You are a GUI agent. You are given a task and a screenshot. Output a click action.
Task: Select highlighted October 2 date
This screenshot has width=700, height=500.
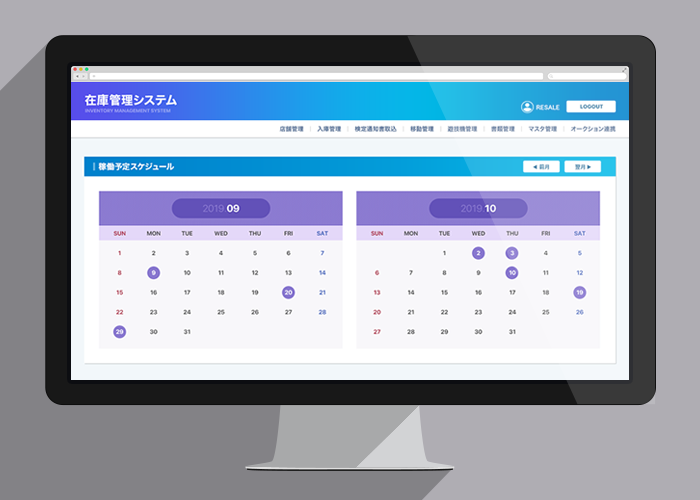click(x=478, y=253)
